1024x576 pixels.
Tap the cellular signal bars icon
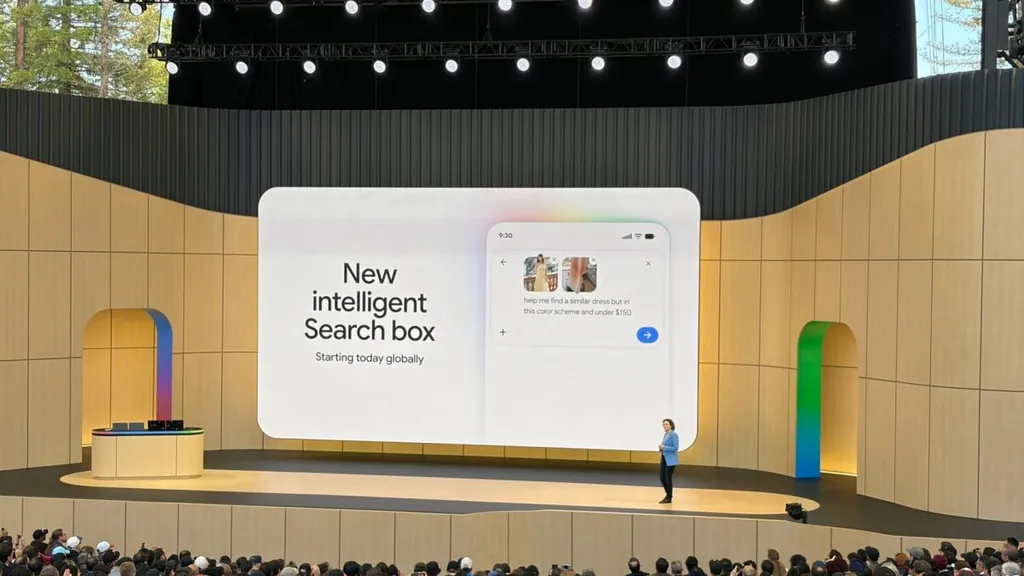[x=627, y=236]
